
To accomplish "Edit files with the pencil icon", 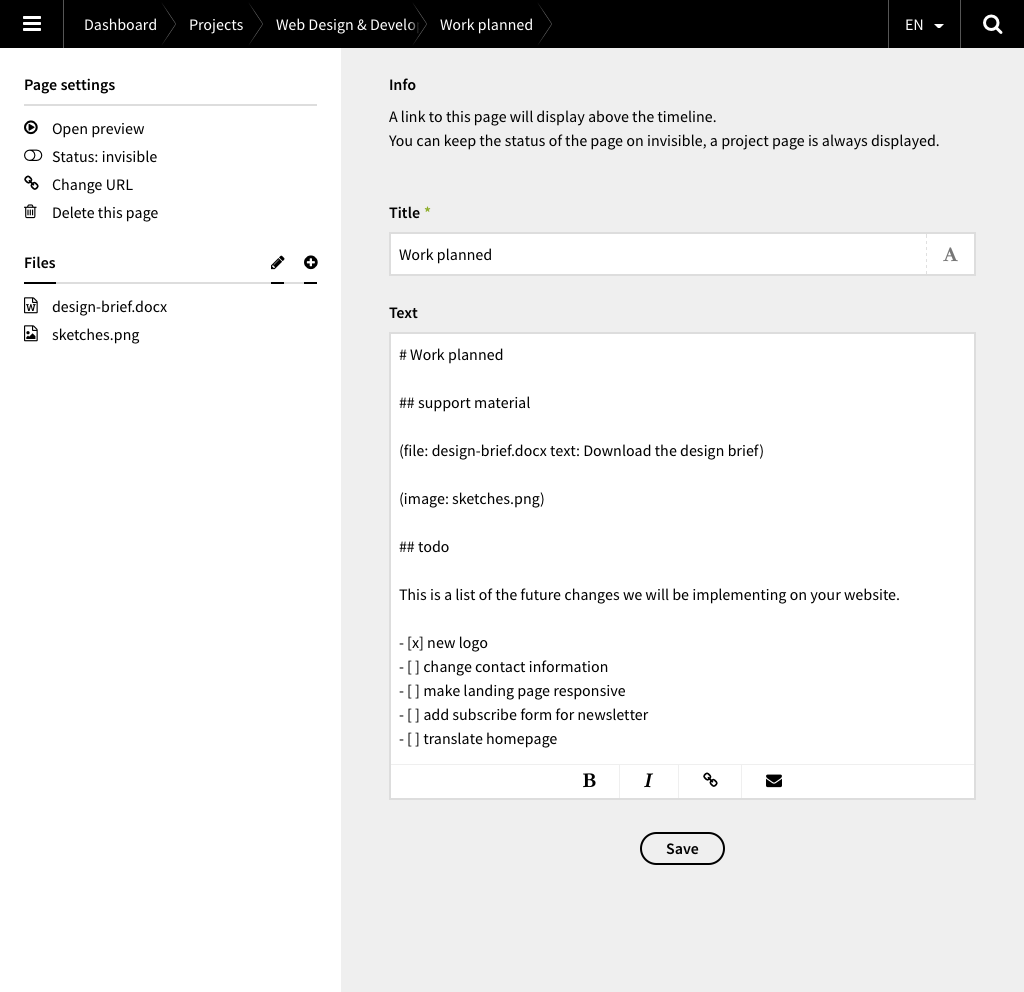I will click(x=278, y=263).
